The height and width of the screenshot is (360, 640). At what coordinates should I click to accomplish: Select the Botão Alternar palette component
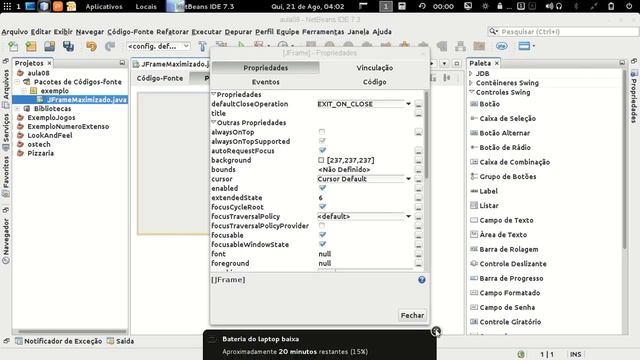coord(500,133)
